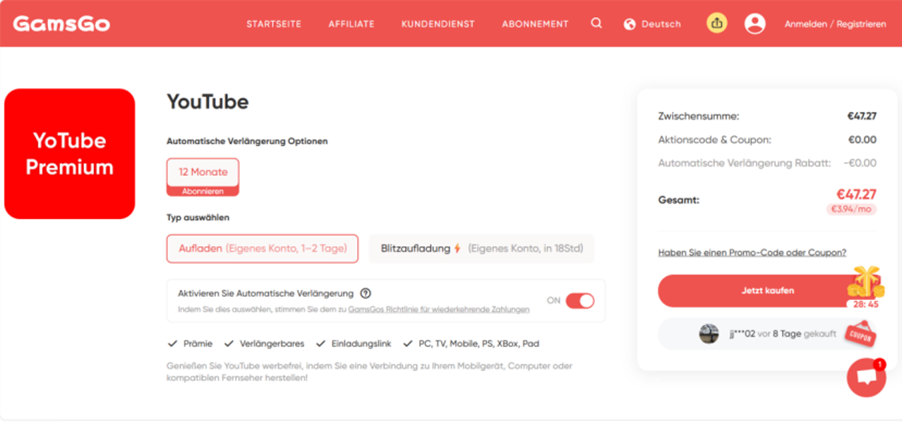Click the GamsGo logo
The width and height of the screenshot is (902, 422).
coord(48,23)
